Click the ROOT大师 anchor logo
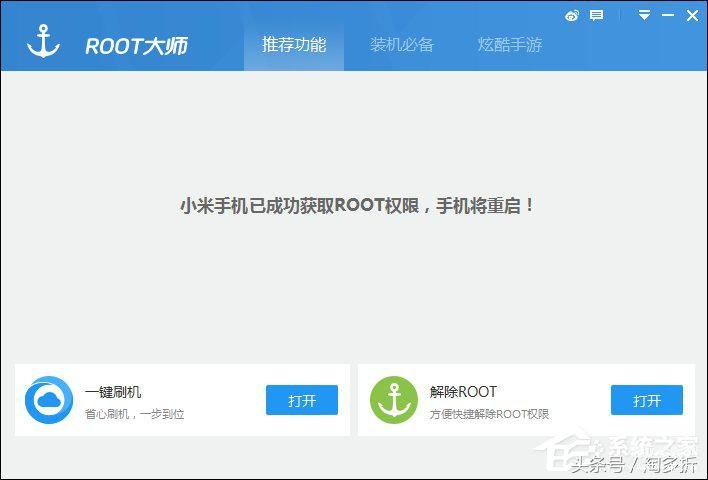This screenshot has height=480, width=708. point(43,41)
